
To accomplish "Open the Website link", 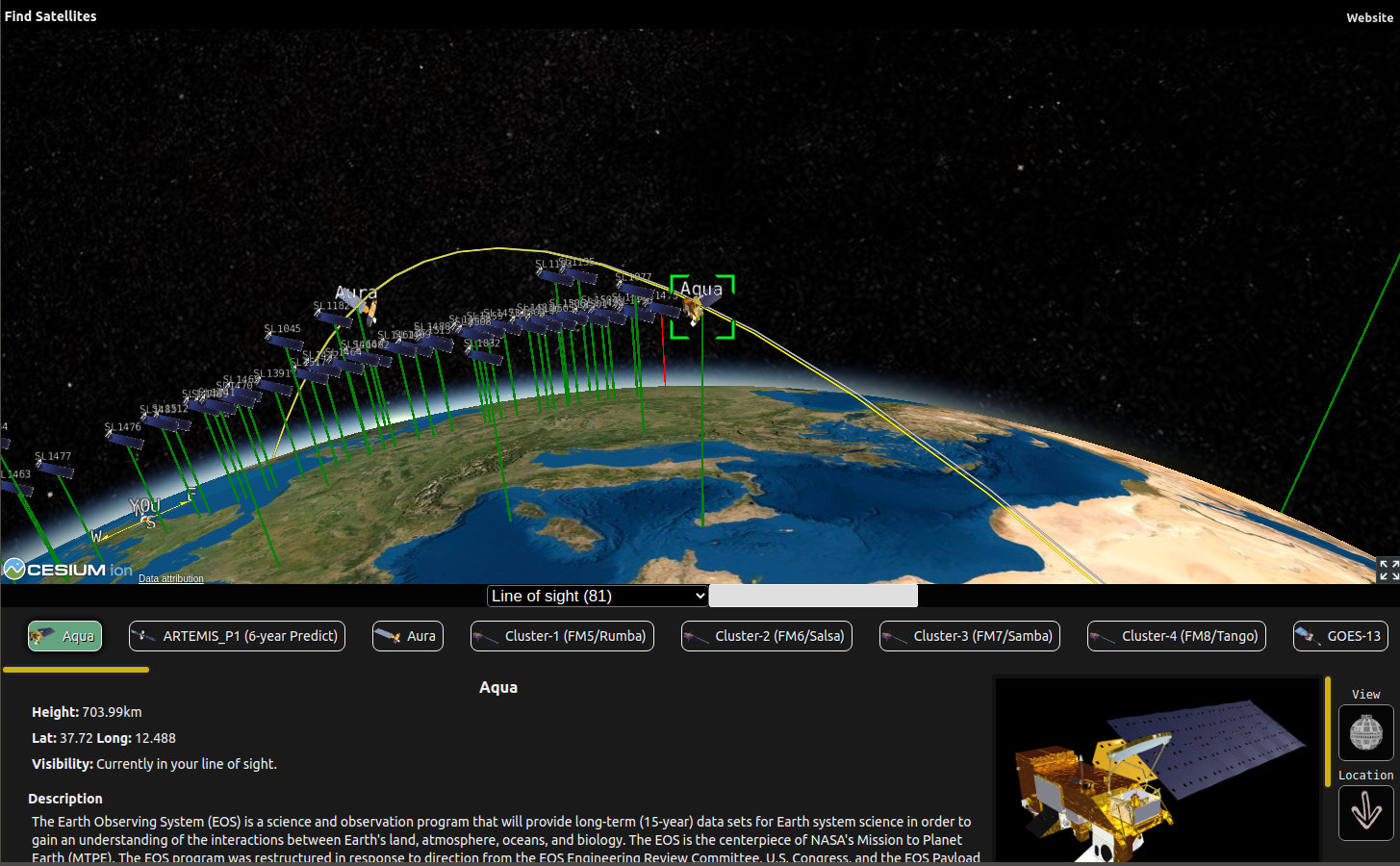I will pyautogui.click(x=1369, y=17).
